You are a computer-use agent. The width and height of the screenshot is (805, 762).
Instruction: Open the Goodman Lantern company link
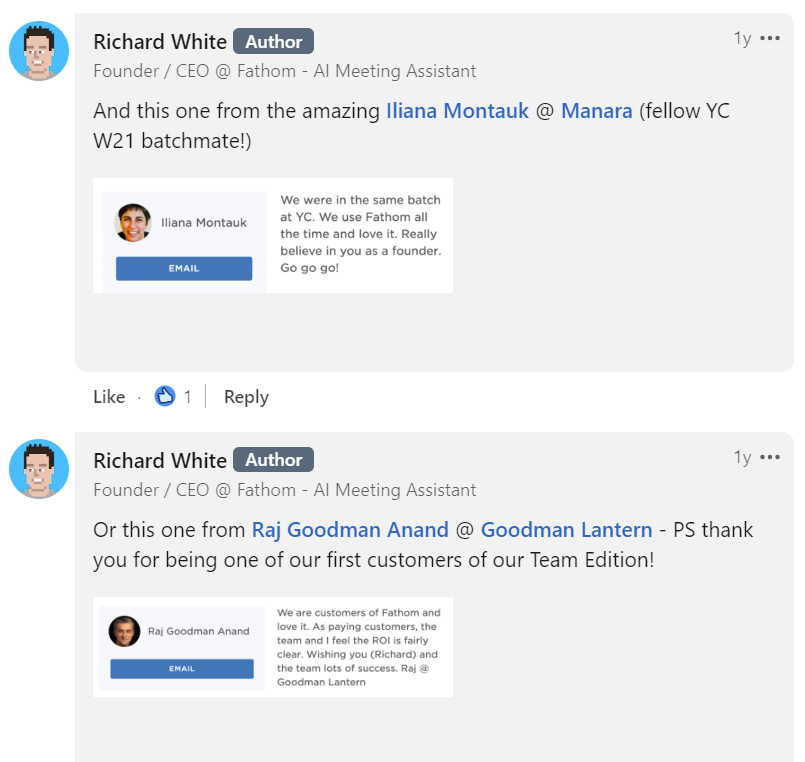[566, 530]
